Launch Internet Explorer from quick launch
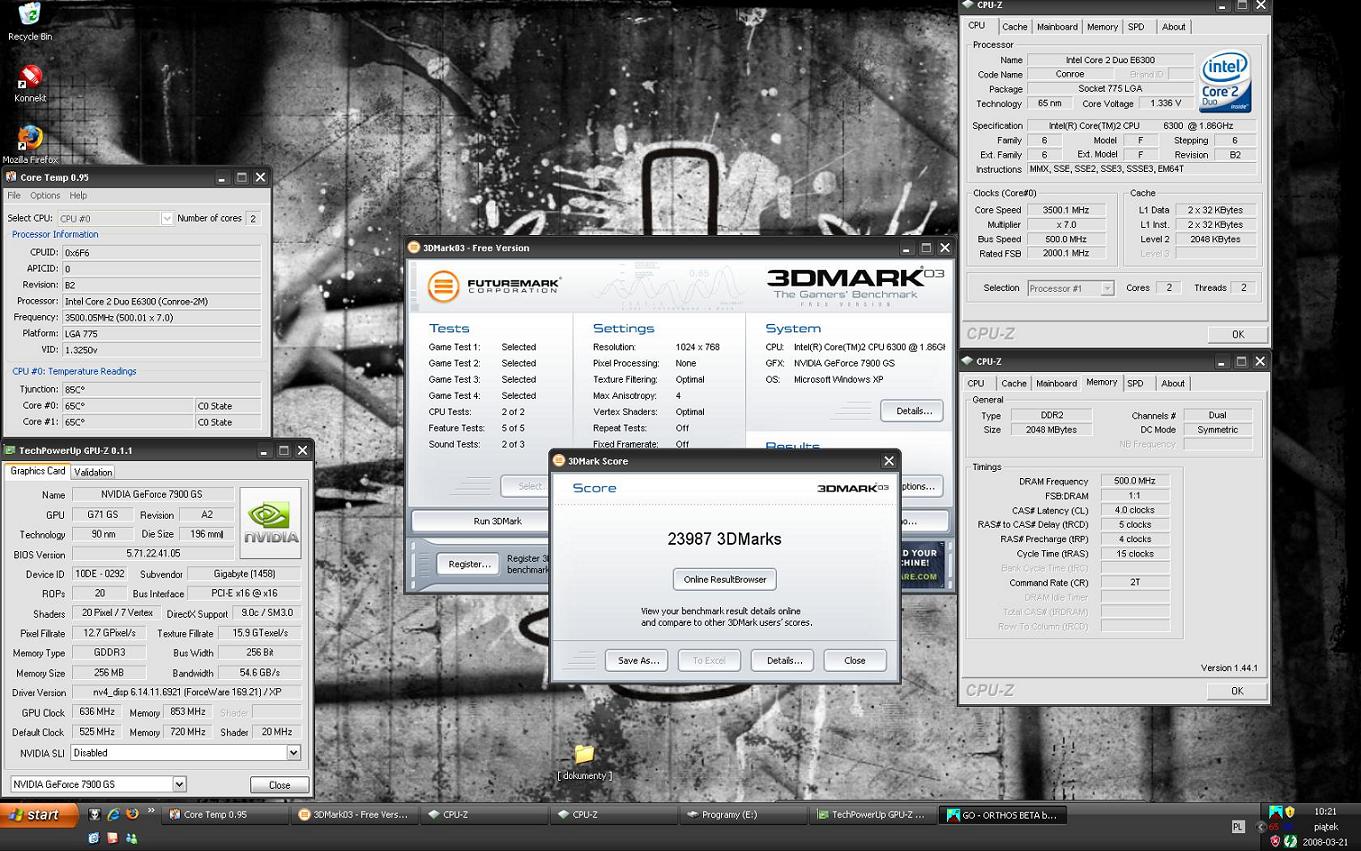The width and height of the screenshot is (1361, 851). pos(113,814)
